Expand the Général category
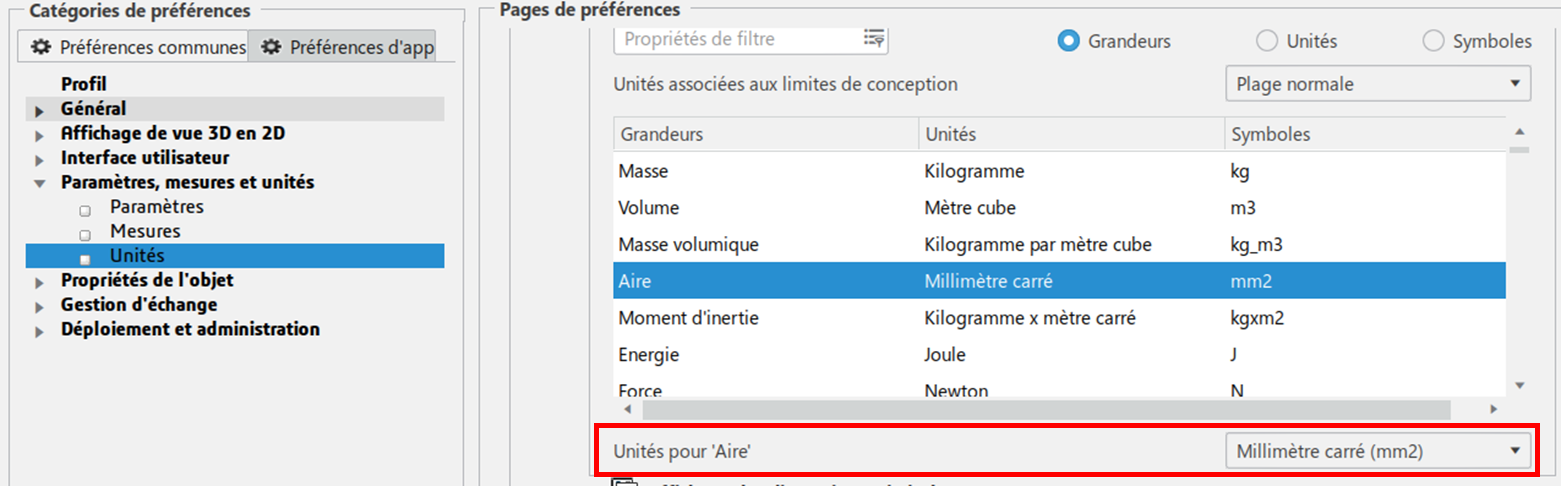The image size is (1561, 486). pyautogui.click(x=40, y=110)
